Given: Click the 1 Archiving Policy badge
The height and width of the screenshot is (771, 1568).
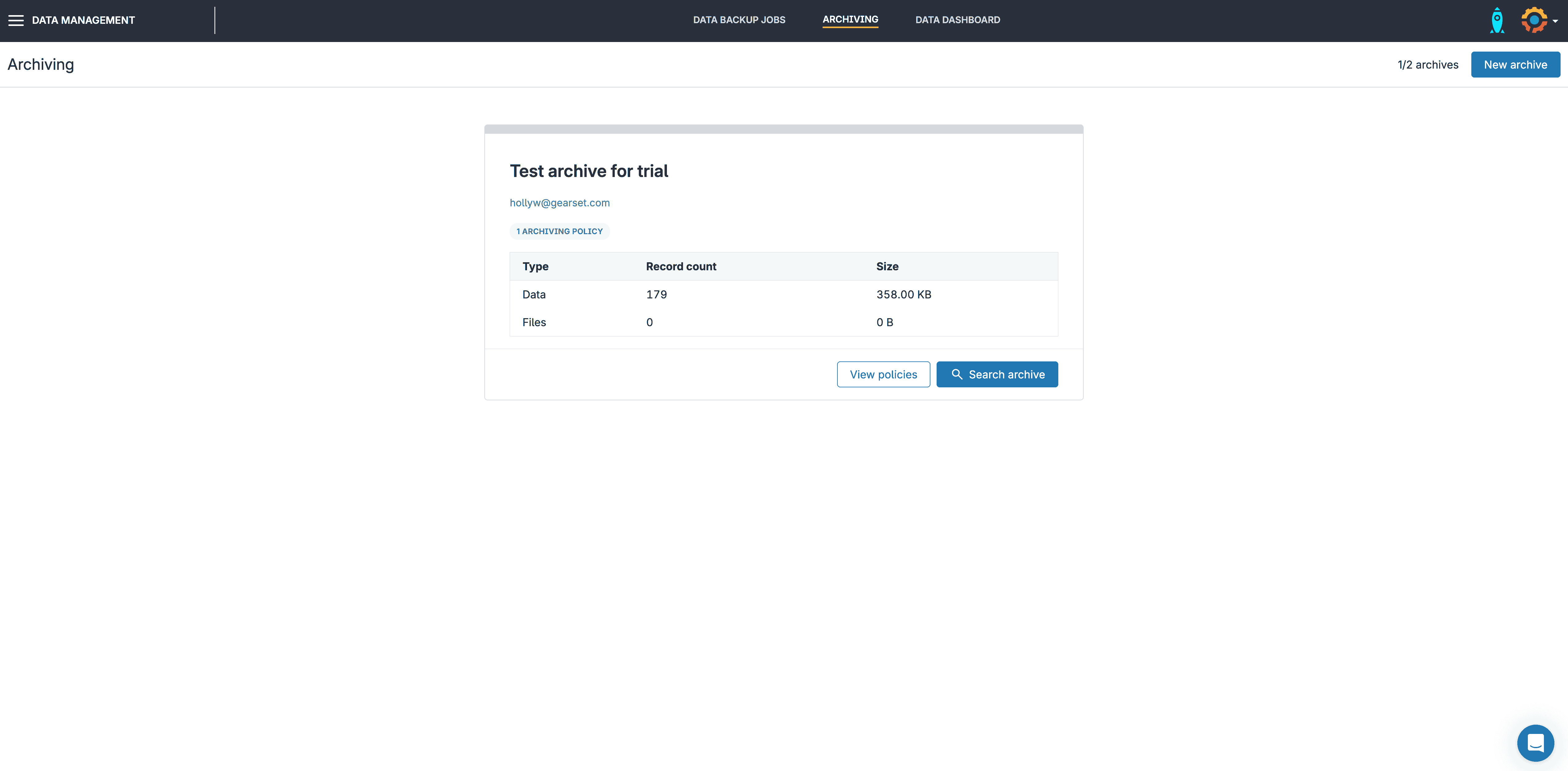Looking at the screenshot, I should [559, 231].
